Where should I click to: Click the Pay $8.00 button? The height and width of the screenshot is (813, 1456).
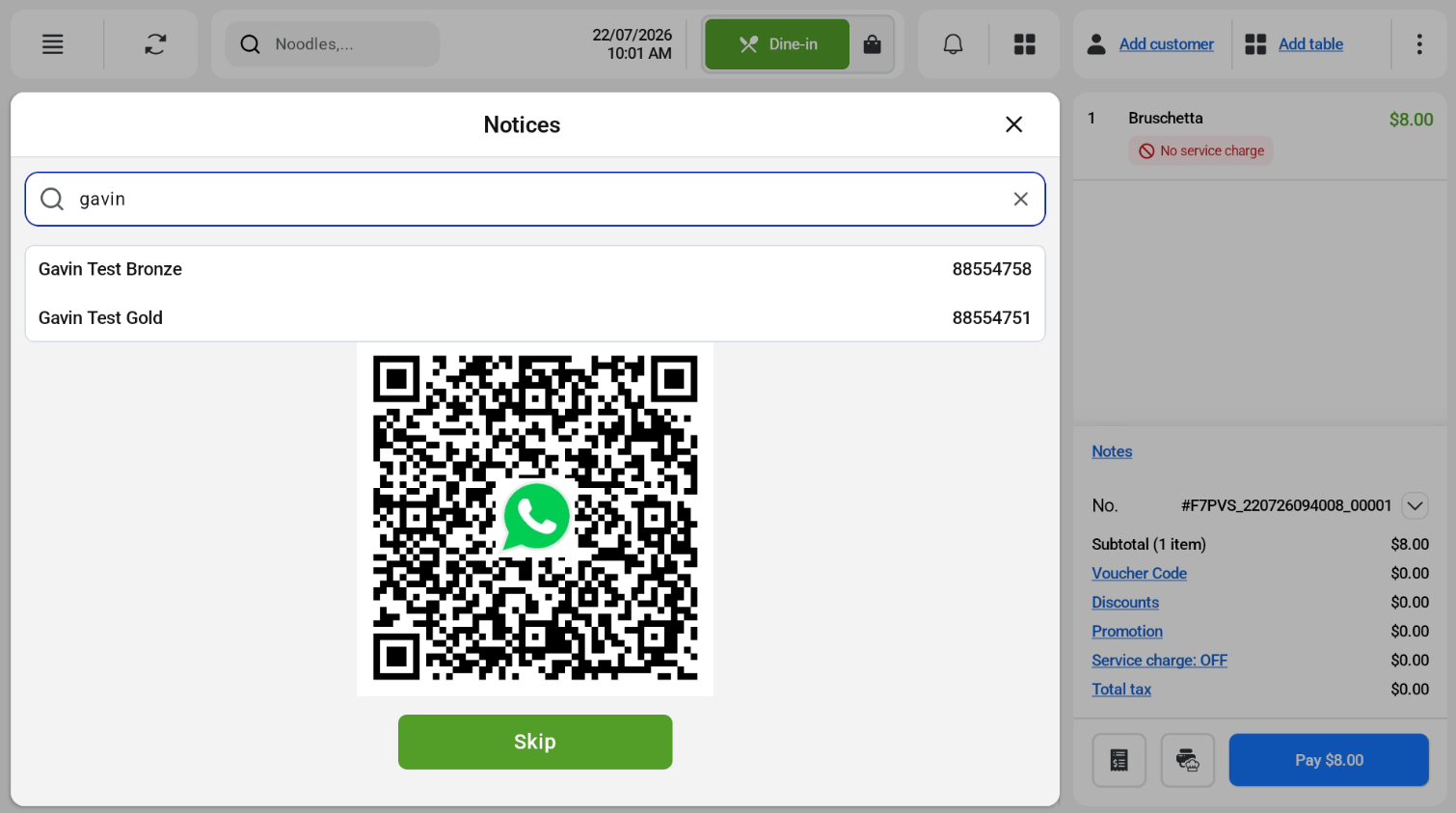tap(1329, 760)
